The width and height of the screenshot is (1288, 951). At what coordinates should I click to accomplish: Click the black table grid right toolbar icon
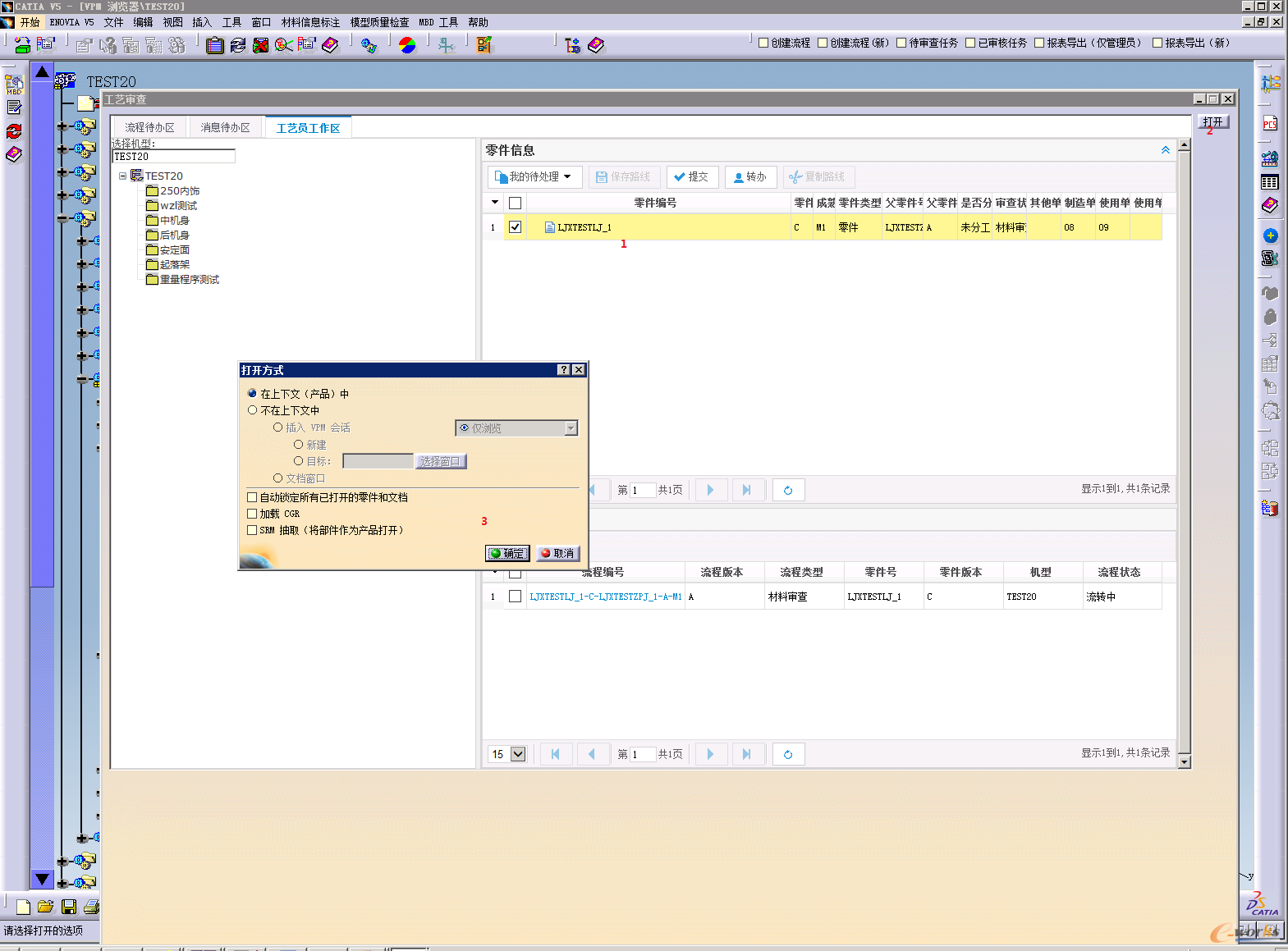(x=1270, y=182)
